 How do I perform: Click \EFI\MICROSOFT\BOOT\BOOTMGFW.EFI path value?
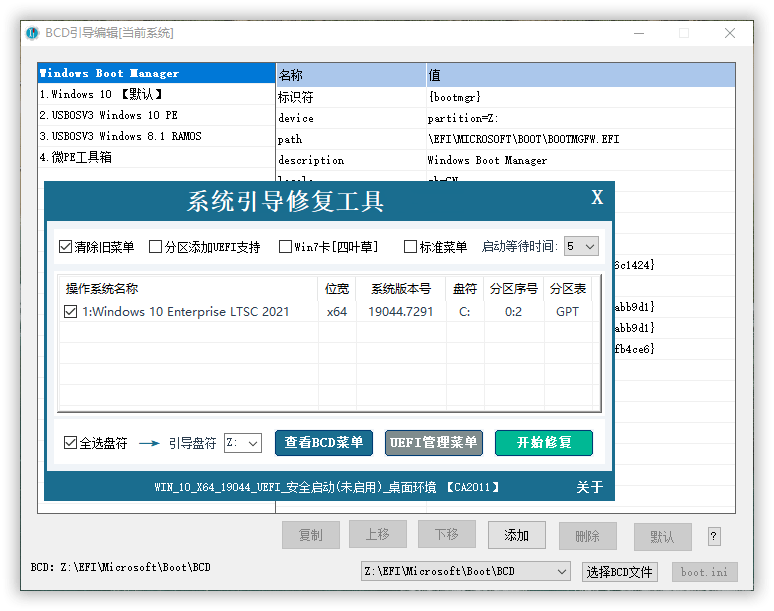coord(523,139)
